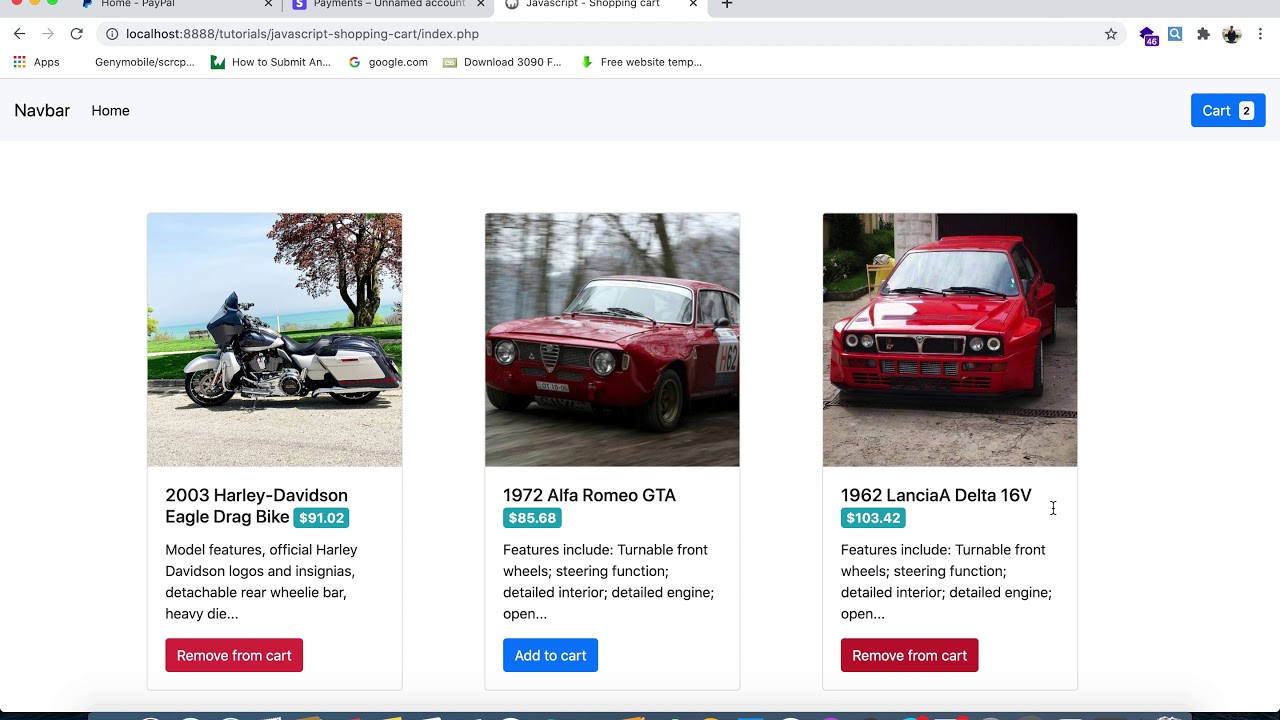Open the How to Submit An... bookmark

271,62
